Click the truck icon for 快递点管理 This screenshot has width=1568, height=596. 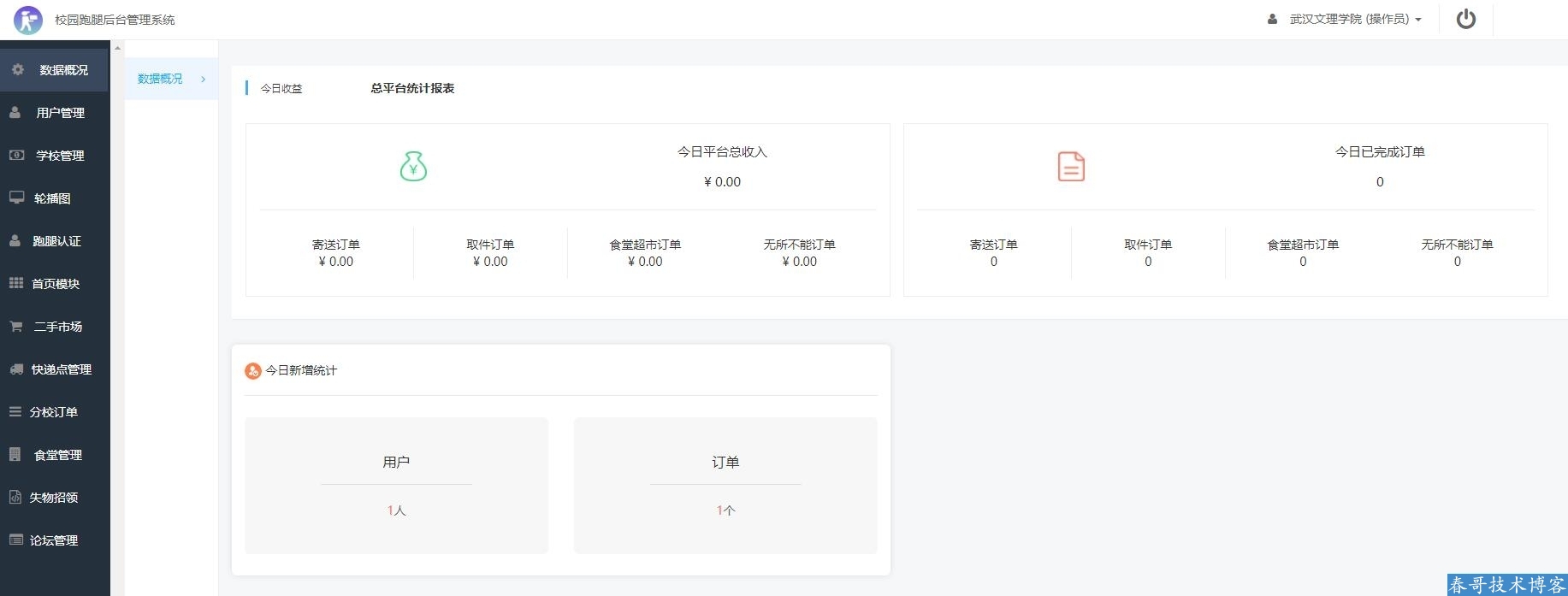[15, 369]
